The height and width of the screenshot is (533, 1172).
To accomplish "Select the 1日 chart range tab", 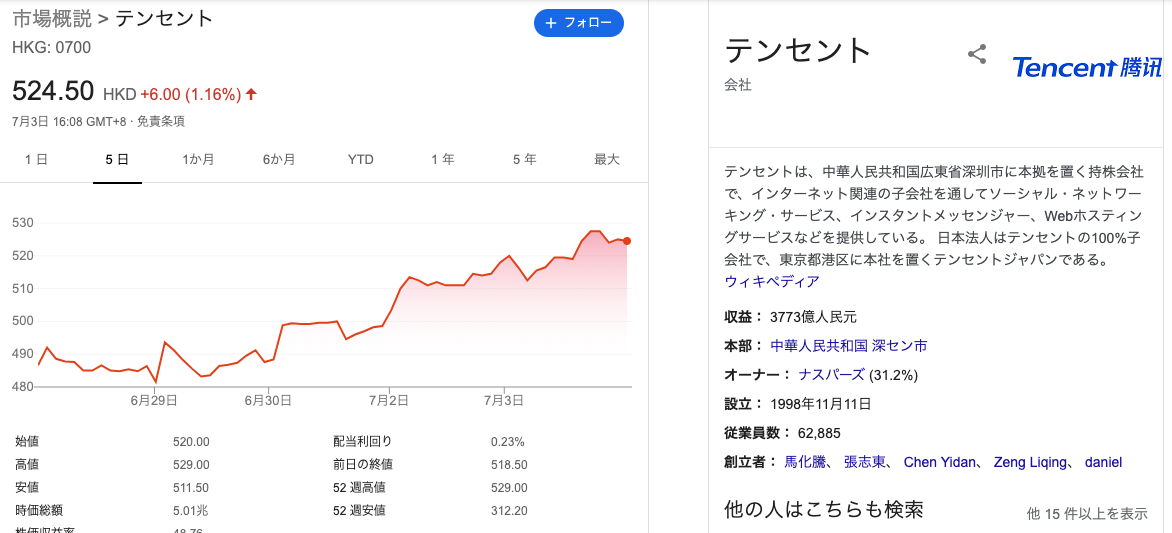I will [36, 159].
